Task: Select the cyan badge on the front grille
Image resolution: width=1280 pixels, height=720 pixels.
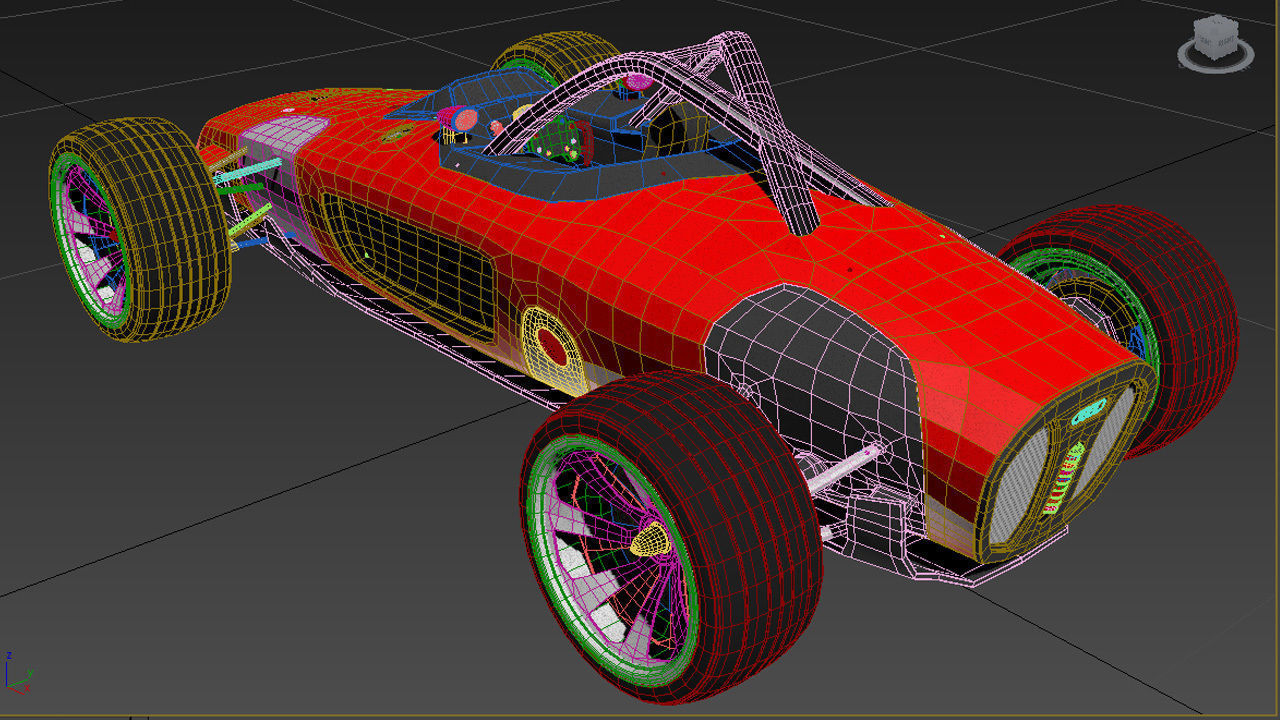Action: (1087, 409)
